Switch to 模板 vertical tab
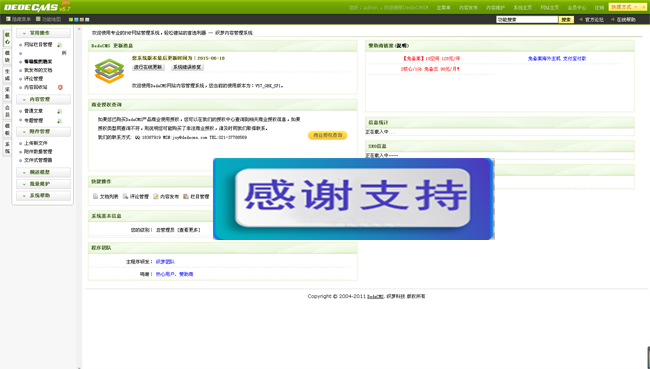Image resolution: width=650 pixels, height=369 pixels. coord(7,129)
